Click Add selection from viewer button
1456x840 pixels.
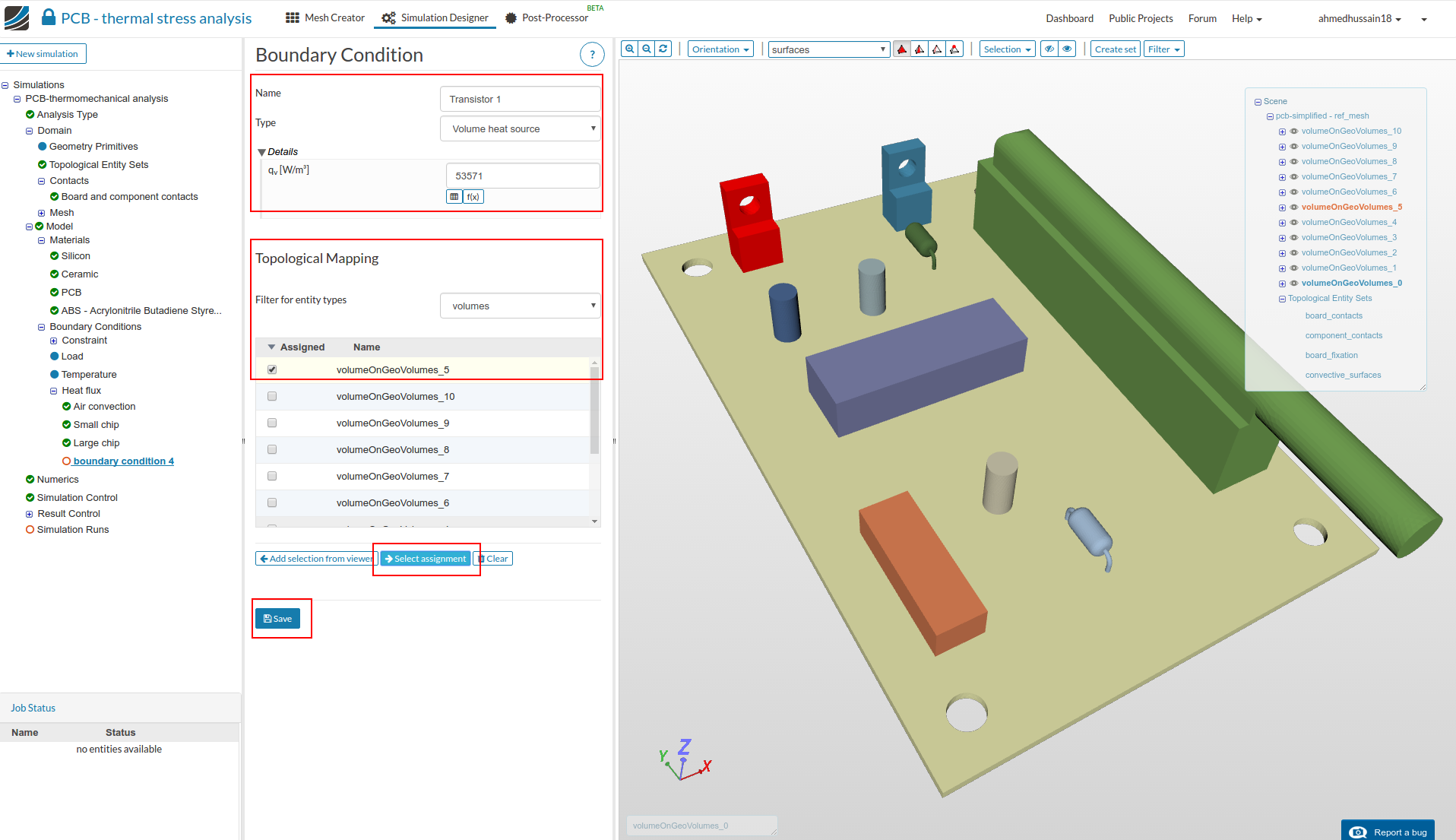click(316, 559)
